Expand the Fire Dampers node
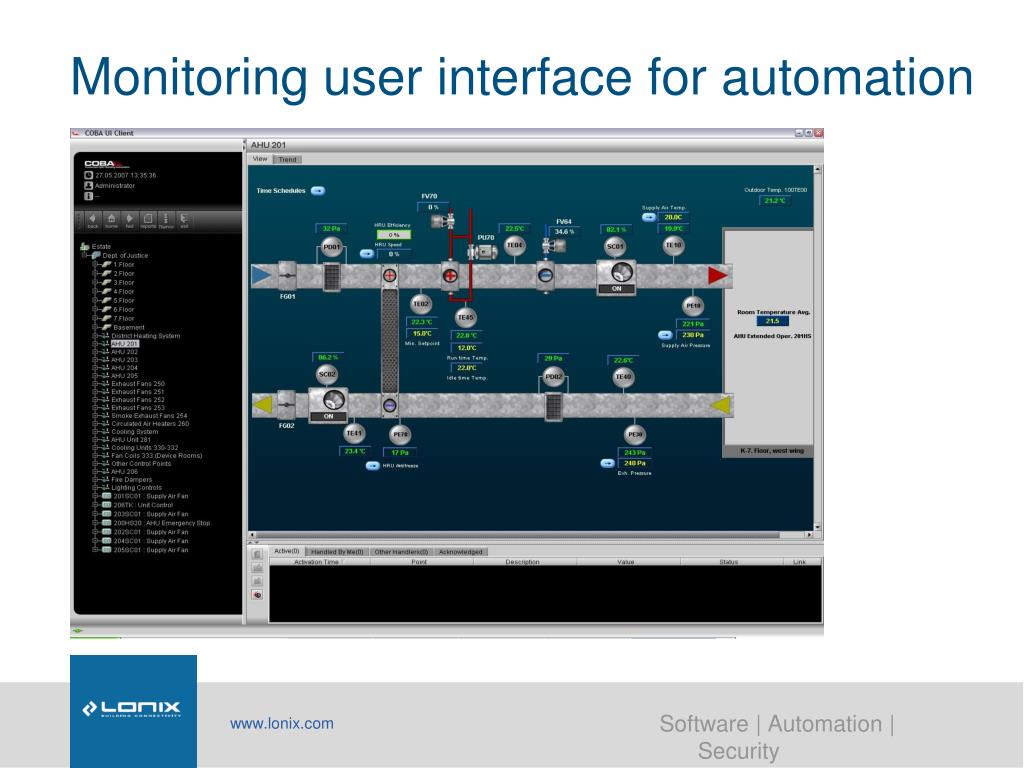Screen dimensions: 1024x768 pos(95,479)
